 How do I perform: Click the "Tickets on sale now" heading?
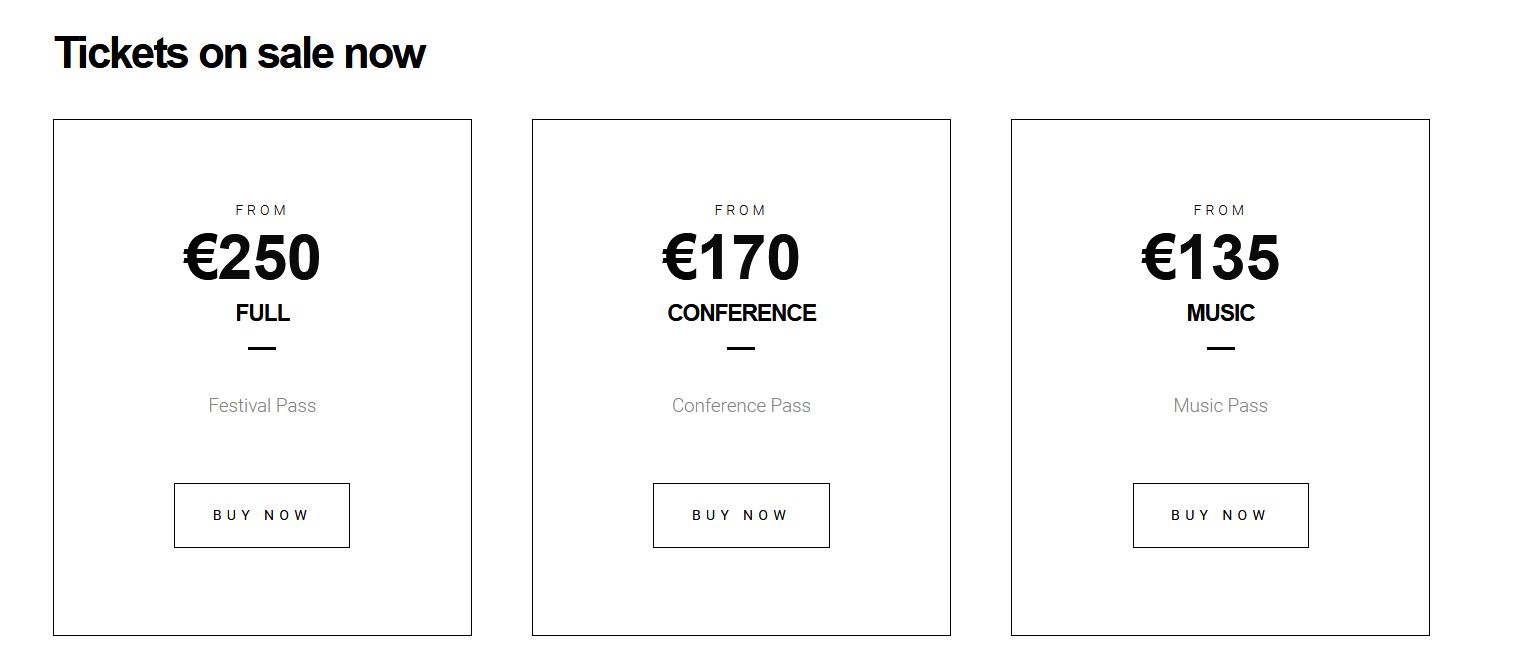tap(240, 53)
